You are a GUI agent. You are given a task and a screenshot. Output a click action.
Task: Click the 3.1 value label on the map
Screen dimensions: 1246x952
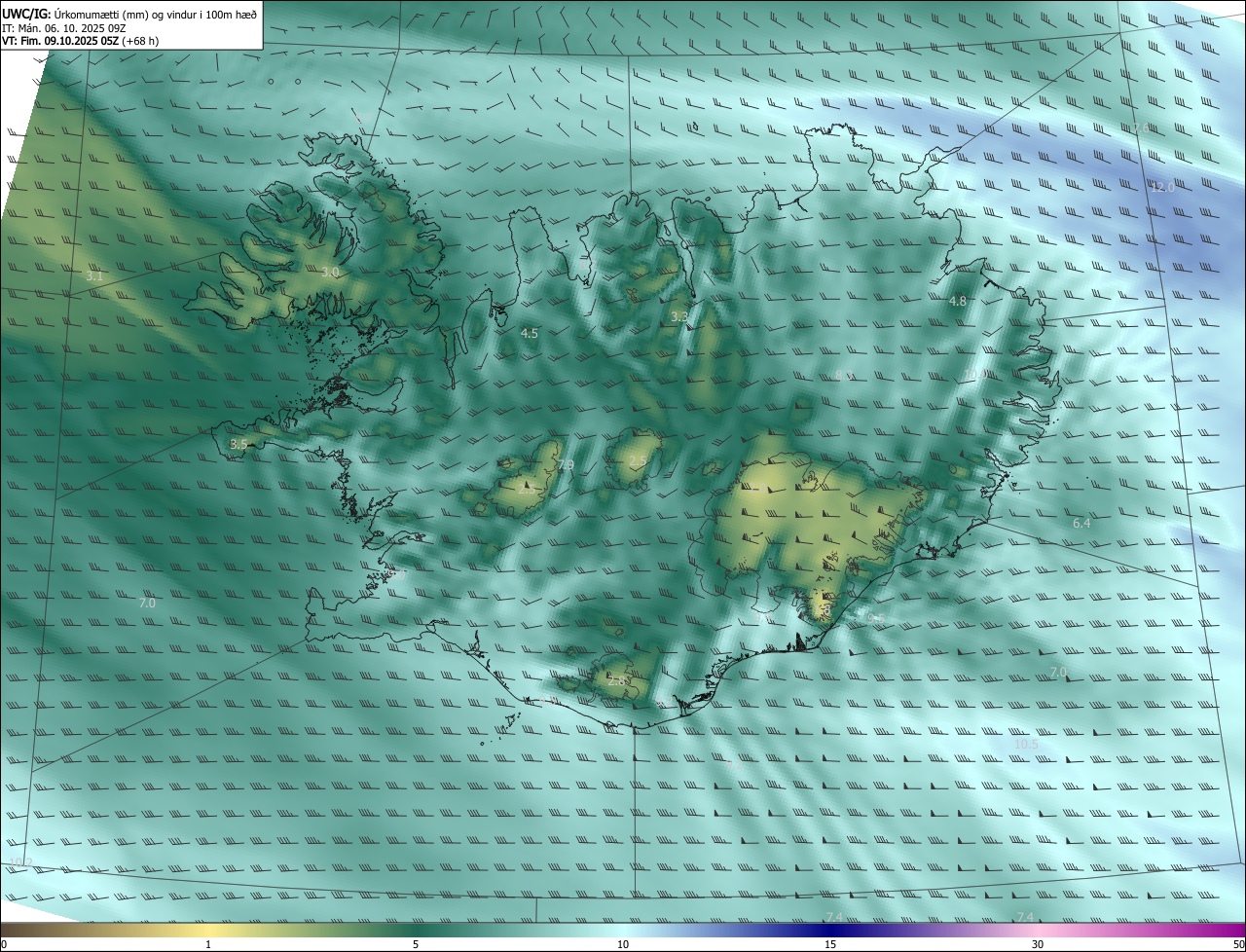pos(94,276)
